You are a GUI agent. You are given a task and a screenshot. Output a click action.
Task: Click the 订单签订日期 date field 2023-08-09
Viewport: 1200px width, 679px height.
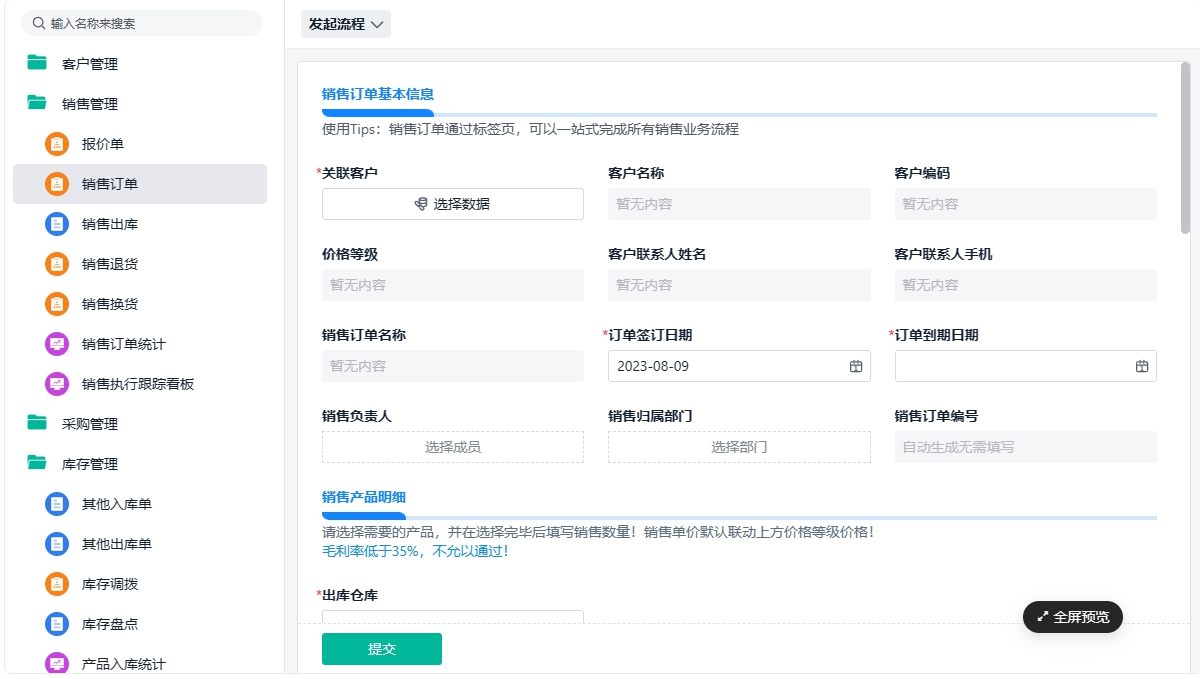739,366
